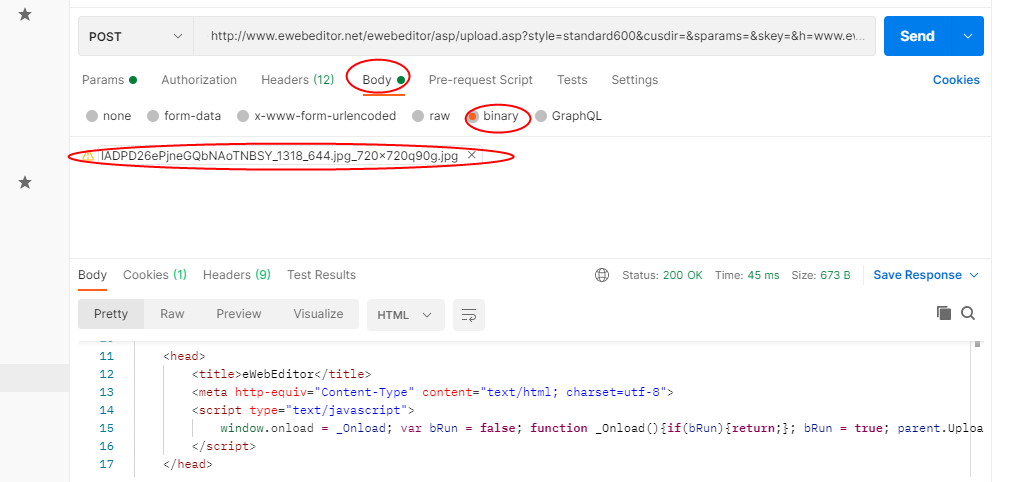Screen dimensions: 1016x482
Task: Click the selected jpg file name
Action: click(279, 155)
